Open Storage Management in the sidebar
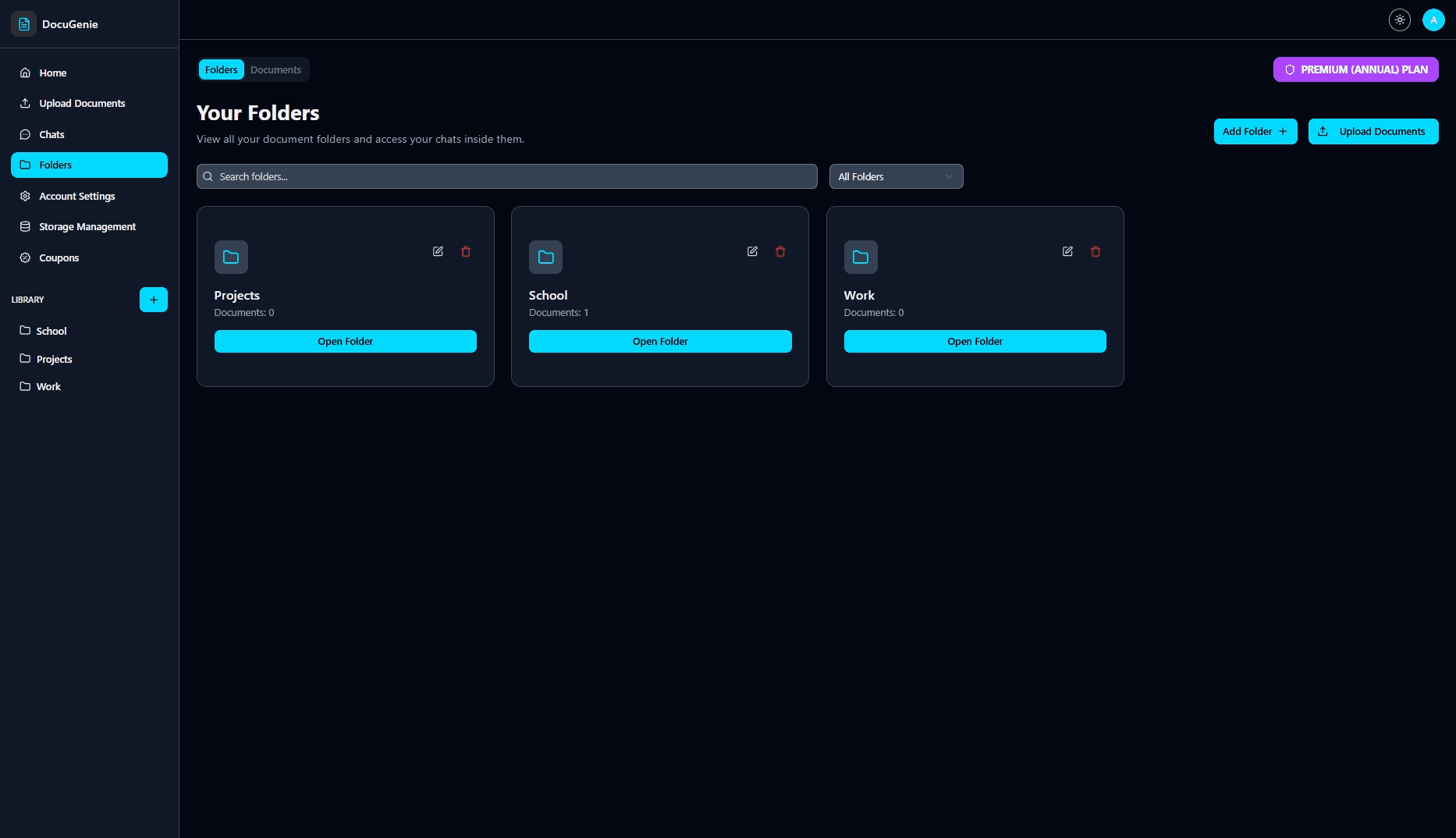The image size is (1456, 838). coord(89,226)
